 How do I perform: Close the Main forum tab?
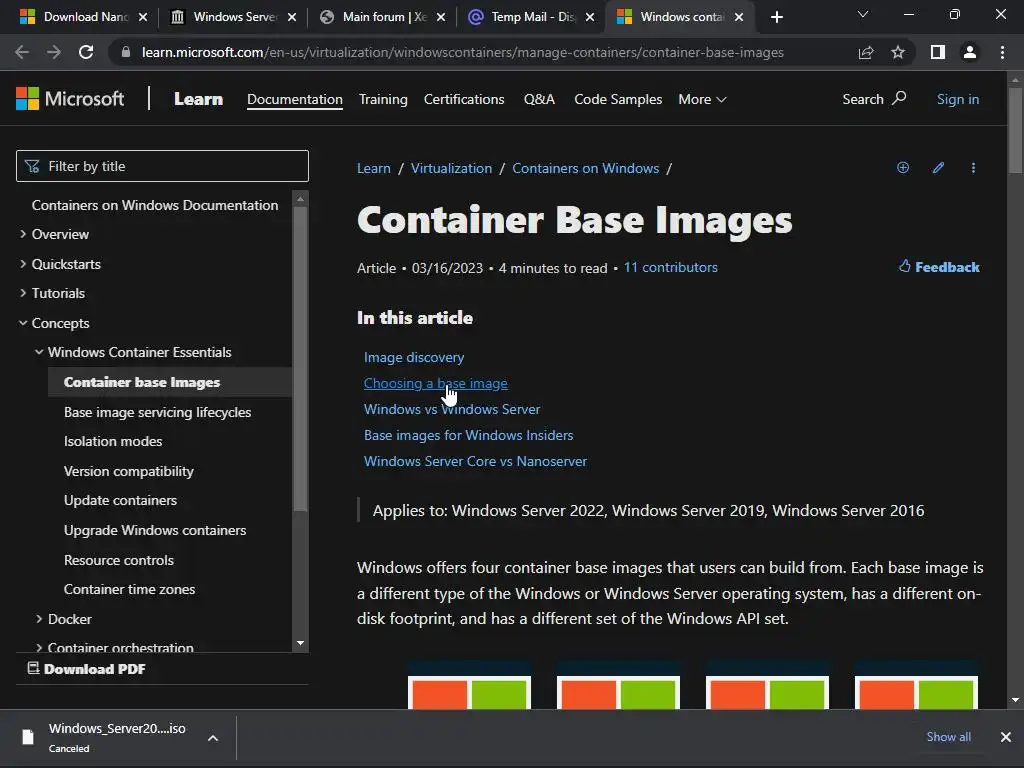click(441, 17)
